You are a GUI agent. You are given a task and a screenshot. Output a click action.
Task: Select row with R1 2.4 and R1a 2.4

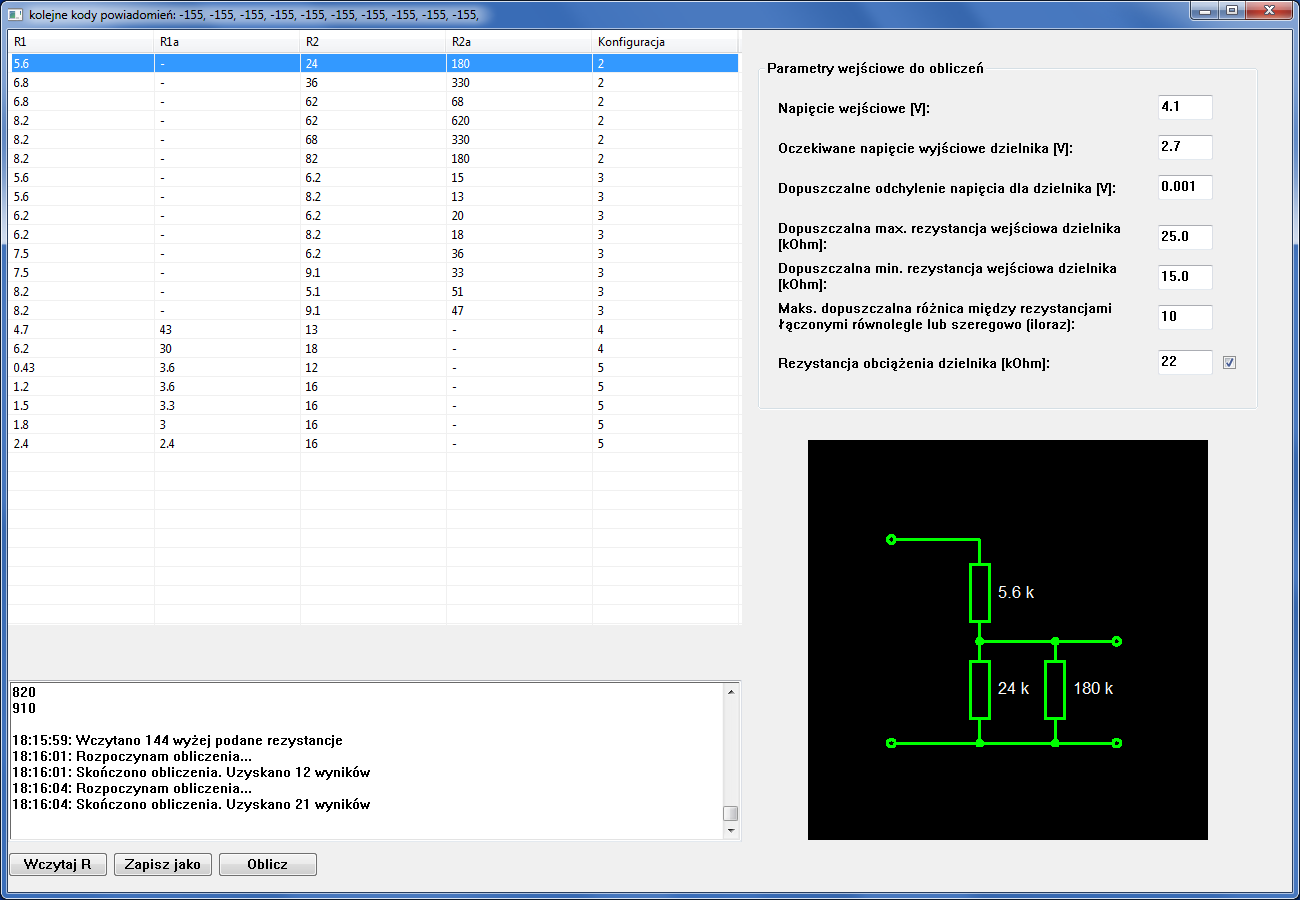(373, 443)
